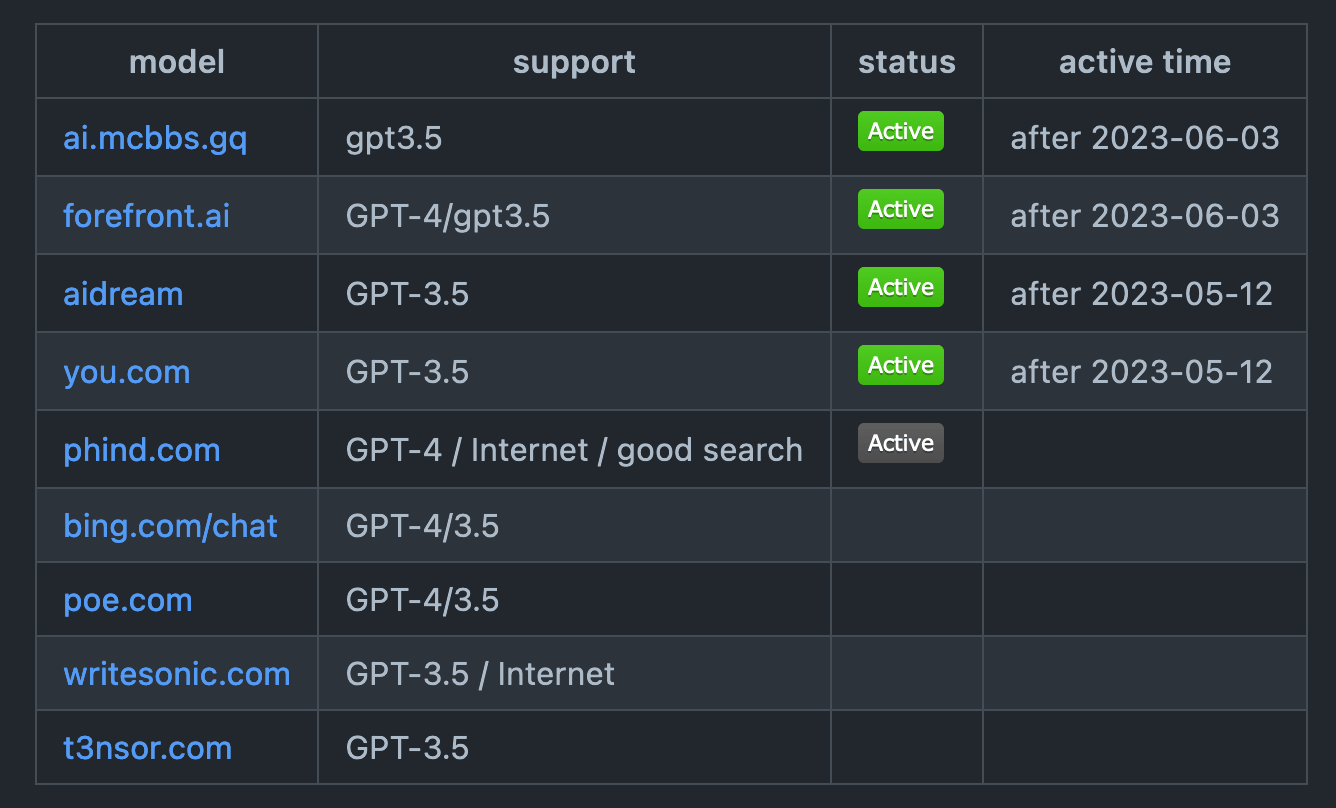Select the Active badge next to aidream
Image resolution: width=1336 pixels, height=808 pixels.
pos(900,287)
